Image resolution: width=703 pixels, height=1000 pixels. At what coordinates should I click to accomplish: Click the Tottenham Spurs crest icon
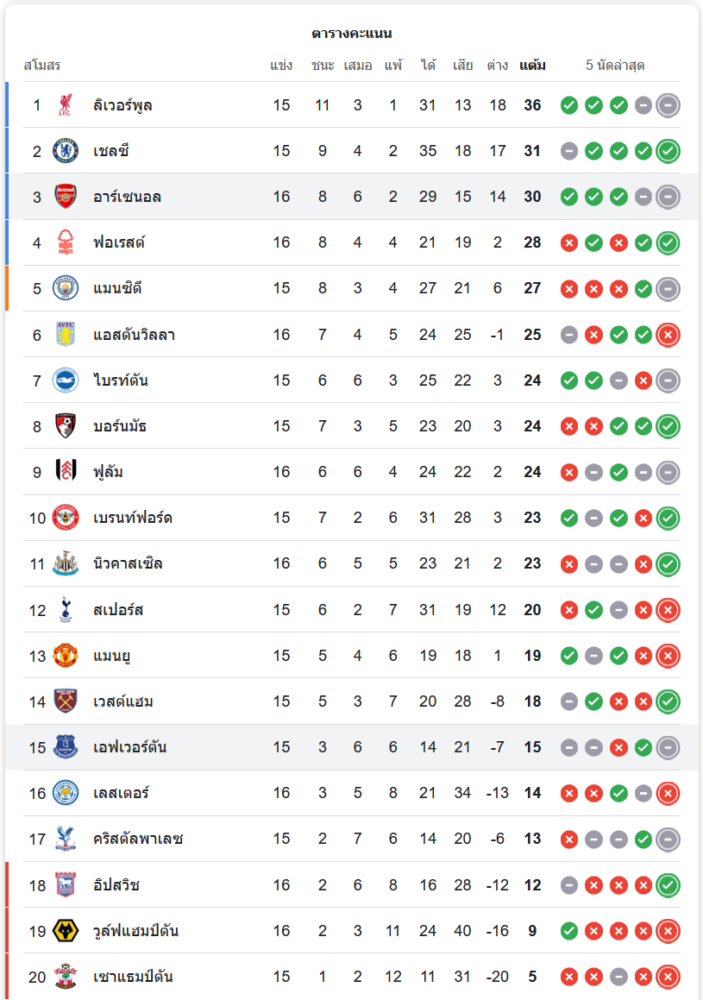(x=65, y=609)
